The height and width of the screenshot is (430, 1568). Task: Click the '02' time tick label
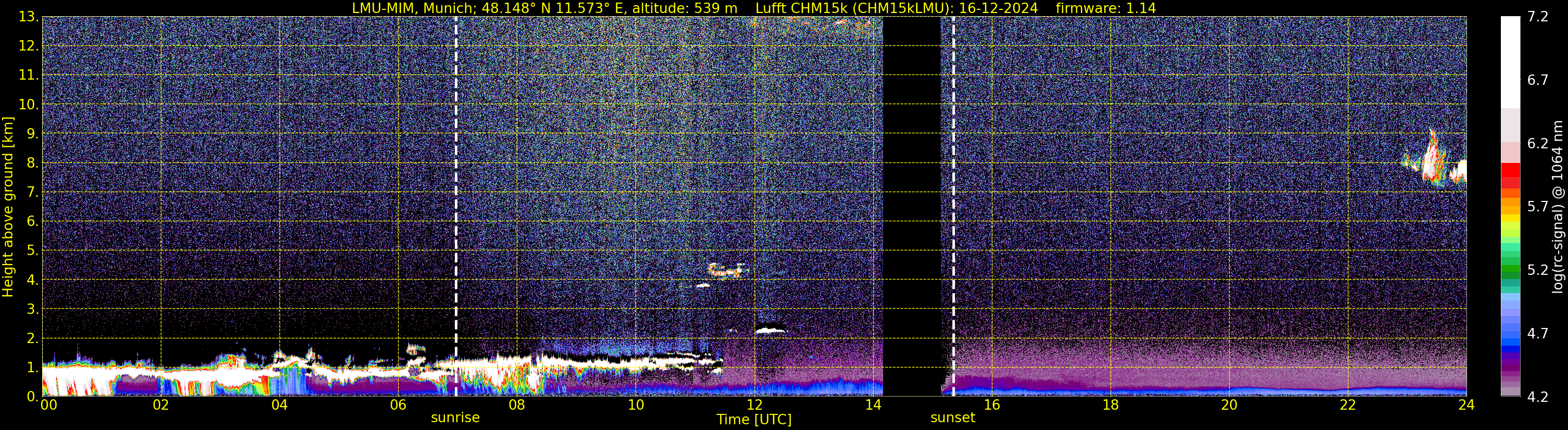coord(161,405)
